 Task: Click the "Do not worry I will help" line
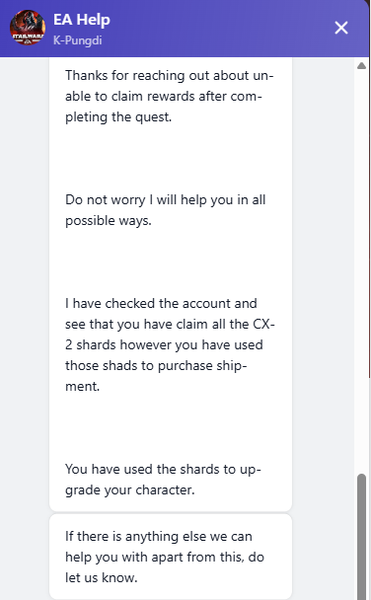[165, 200]
